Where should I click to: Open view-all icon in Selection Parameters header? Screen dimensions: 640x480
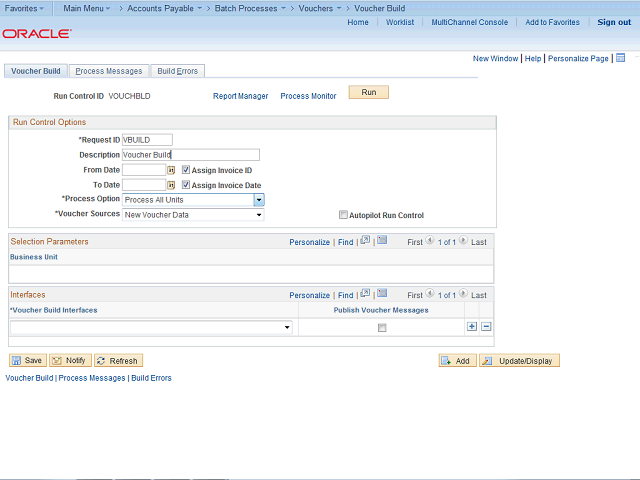365,240
